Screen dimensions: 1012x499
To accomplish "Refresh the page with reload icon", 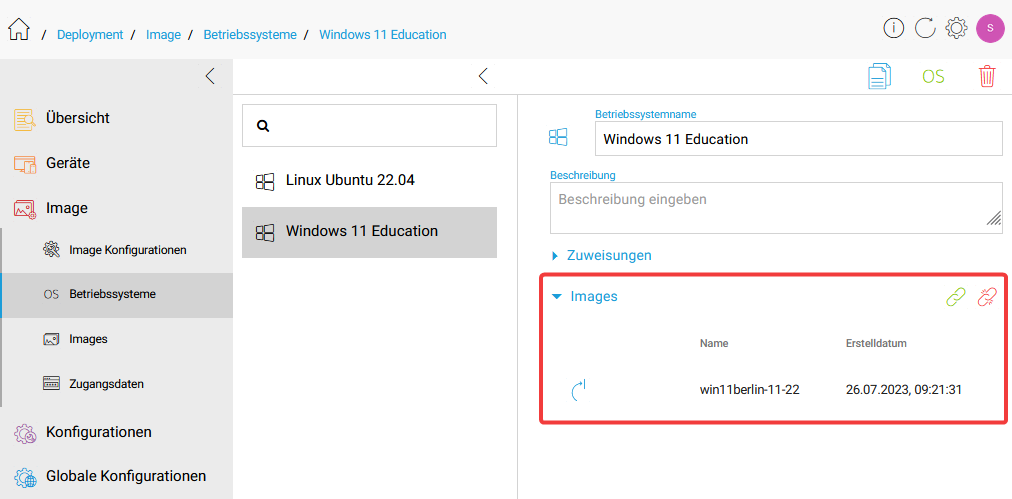I will coord(925,28).
